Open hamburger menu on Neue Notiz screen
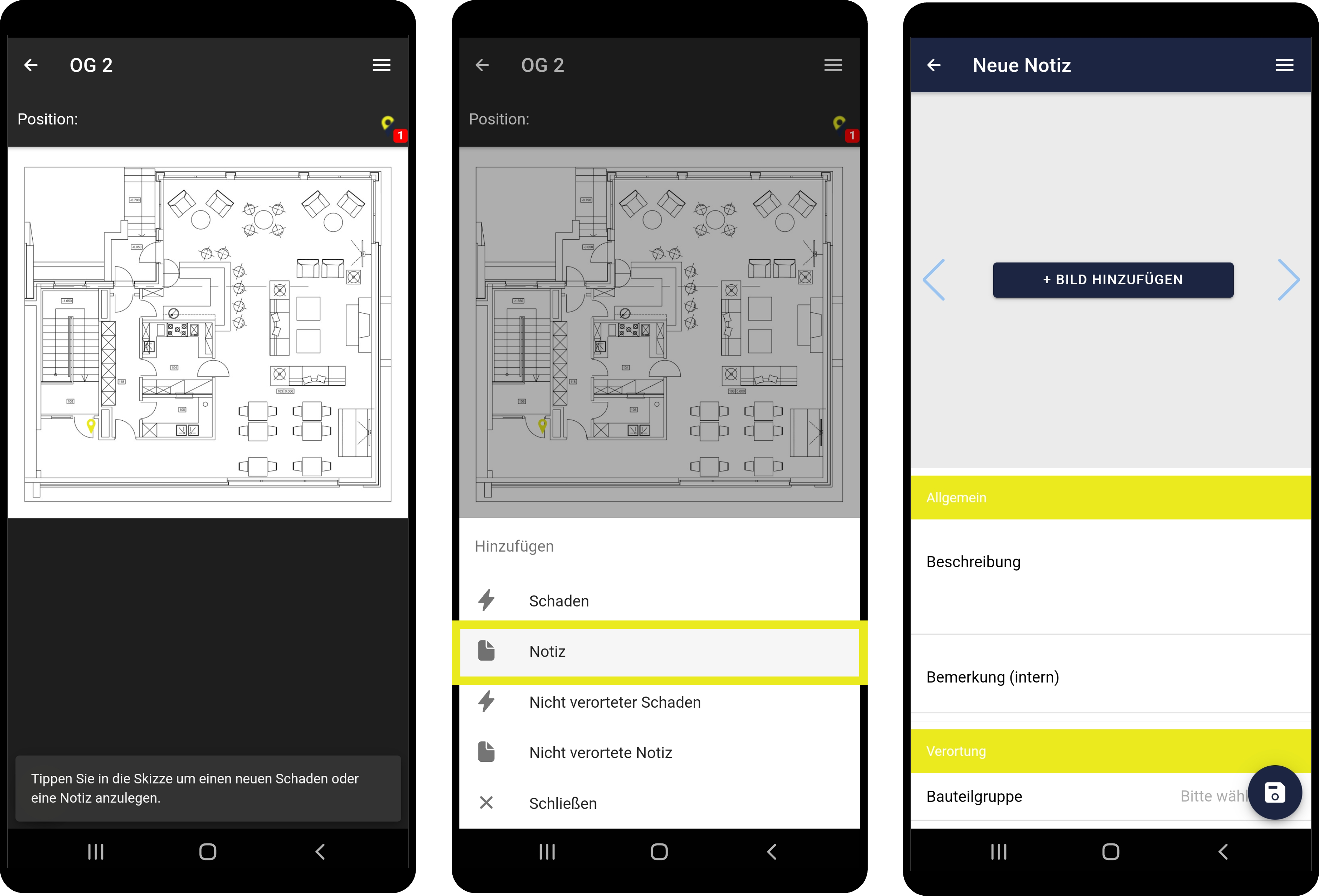This screenshot has width=1319, height=896. (1284, 65)
